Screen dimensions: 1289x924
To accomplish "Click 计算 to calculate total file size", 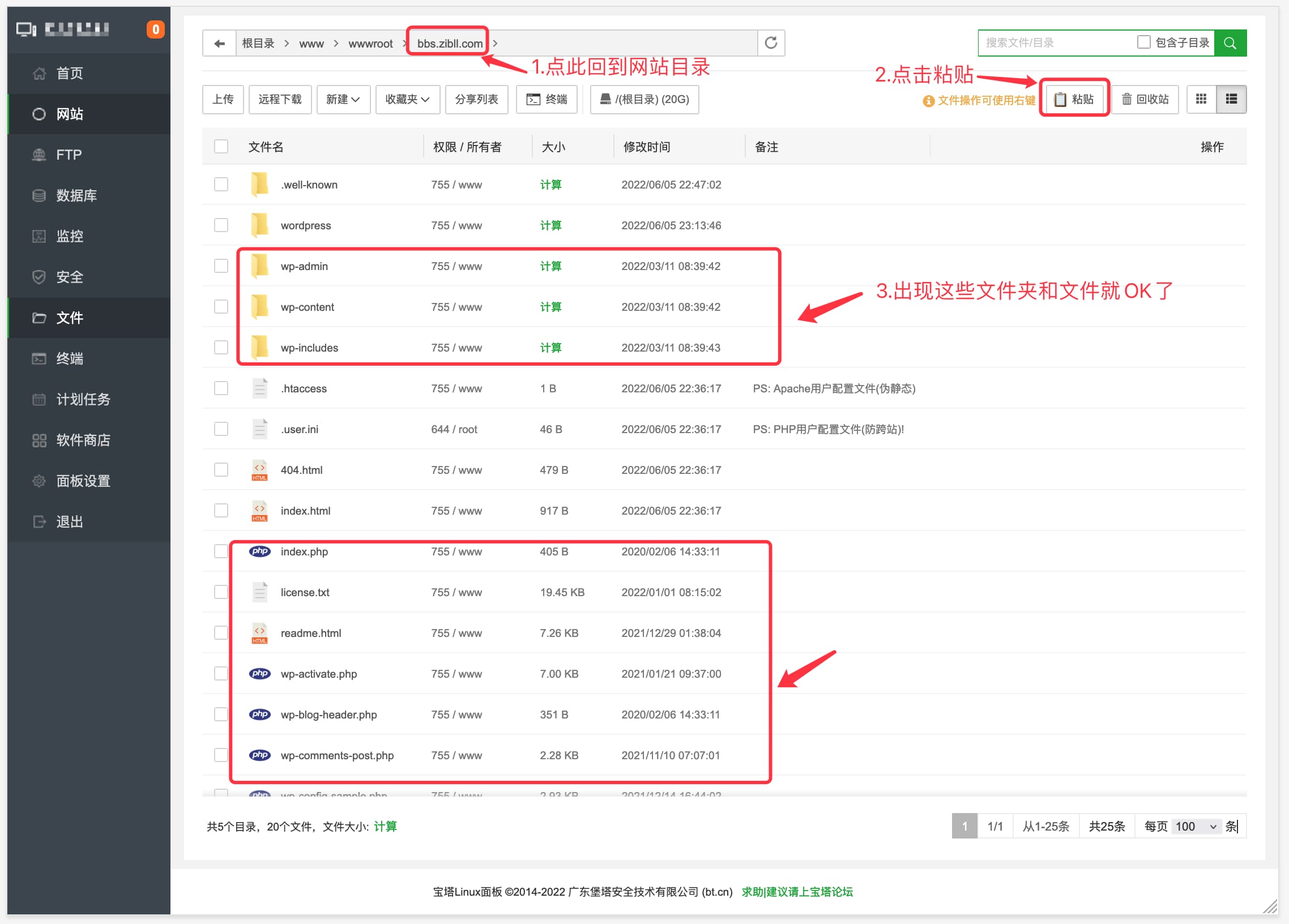I will [386, 826].
